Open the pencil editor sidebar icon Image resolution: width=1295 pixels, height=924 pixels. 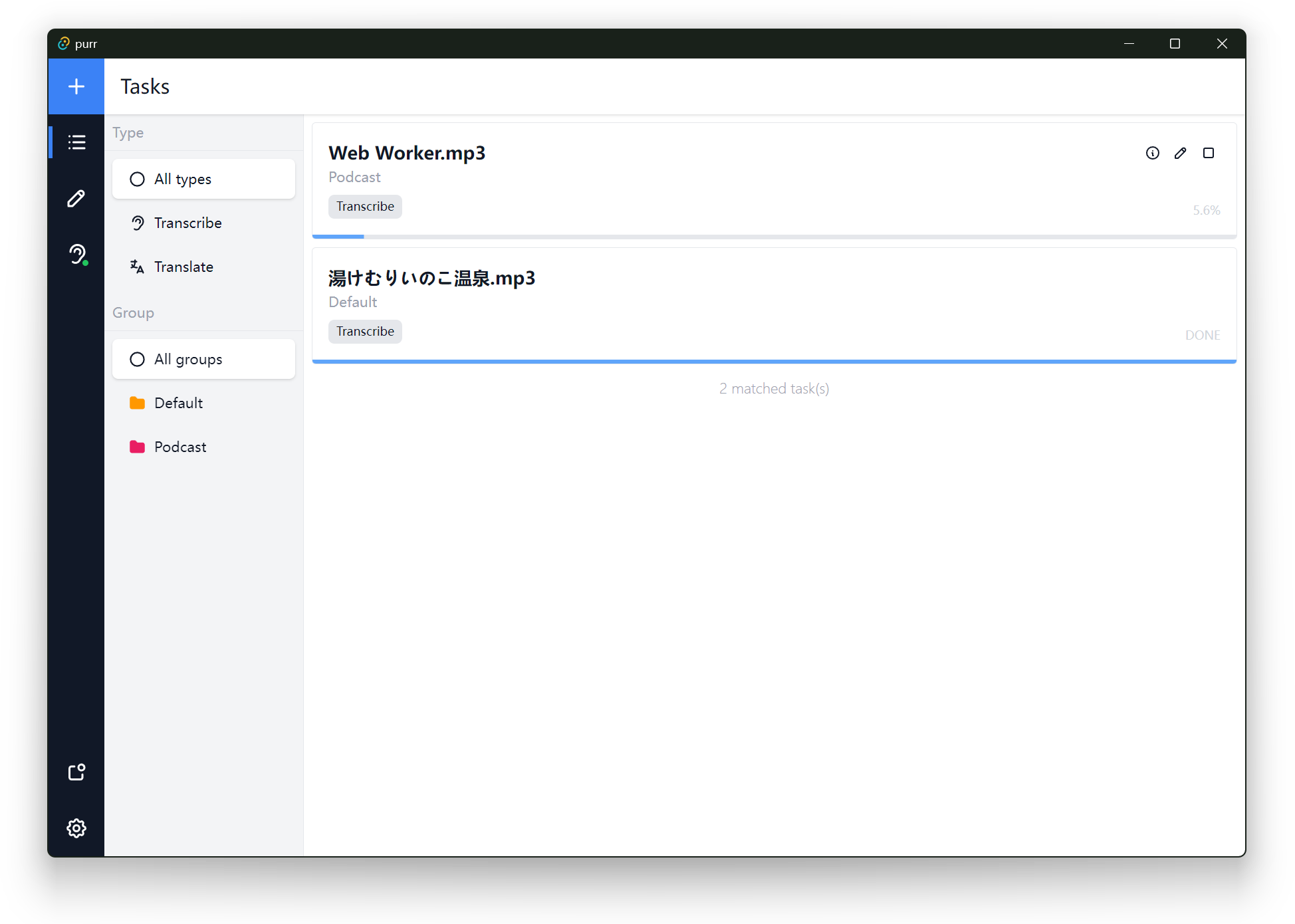tap(76, 198)
